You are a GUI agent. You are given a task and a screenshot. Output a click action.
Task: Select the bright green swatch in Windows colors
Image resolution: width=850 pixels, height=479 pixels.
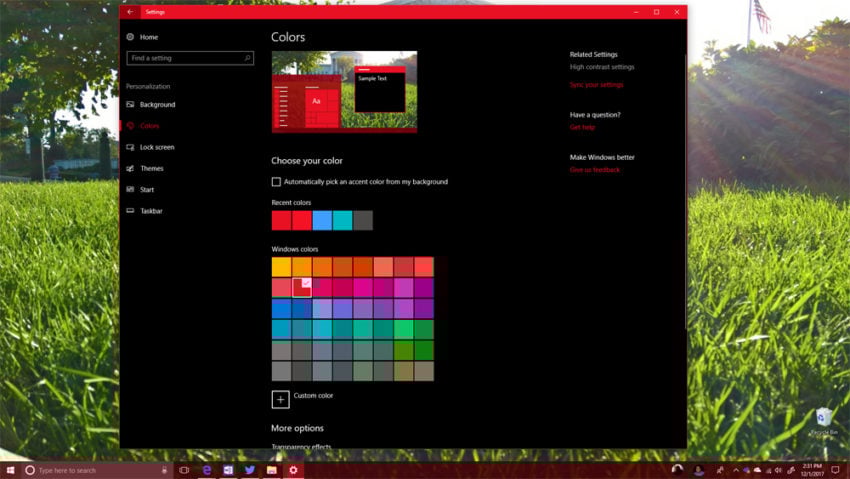pyautogui.click(x=403, y=329)
